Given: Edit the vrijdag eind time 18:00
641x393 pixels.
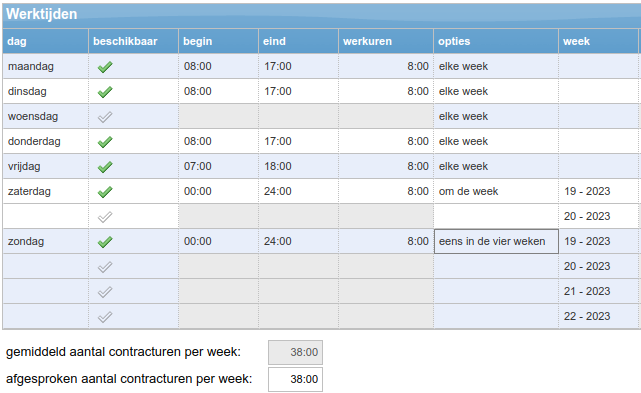Looking at the screenshot, I should pos(298,166).
